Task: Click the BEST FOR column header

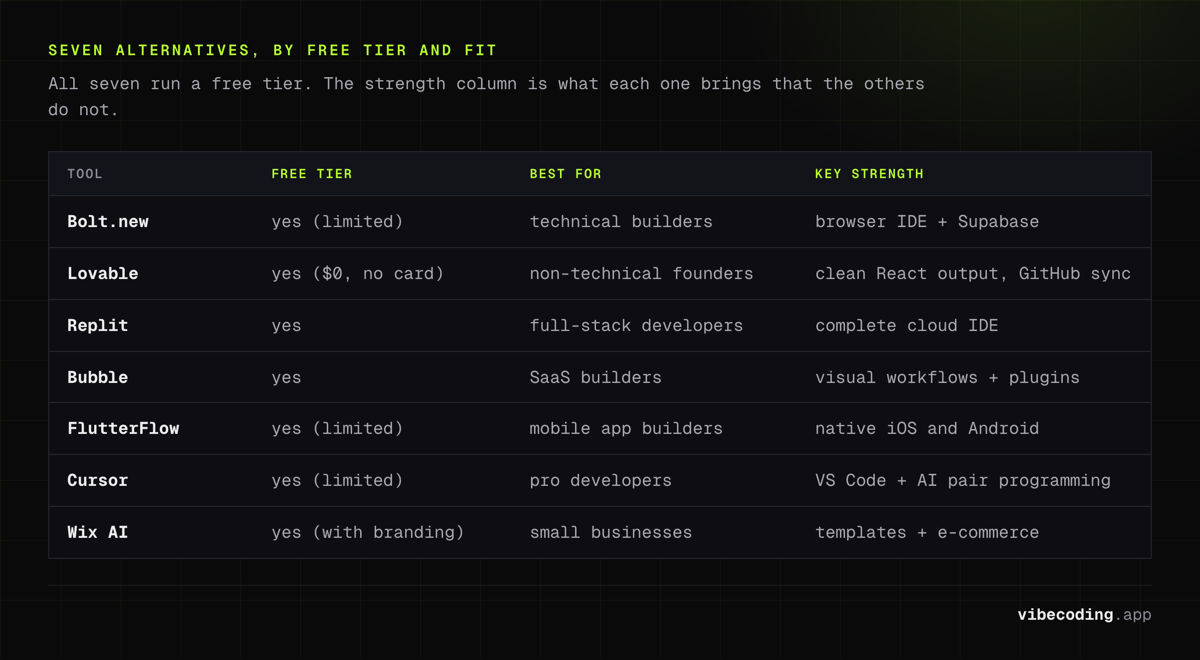Action: point(566,174)
